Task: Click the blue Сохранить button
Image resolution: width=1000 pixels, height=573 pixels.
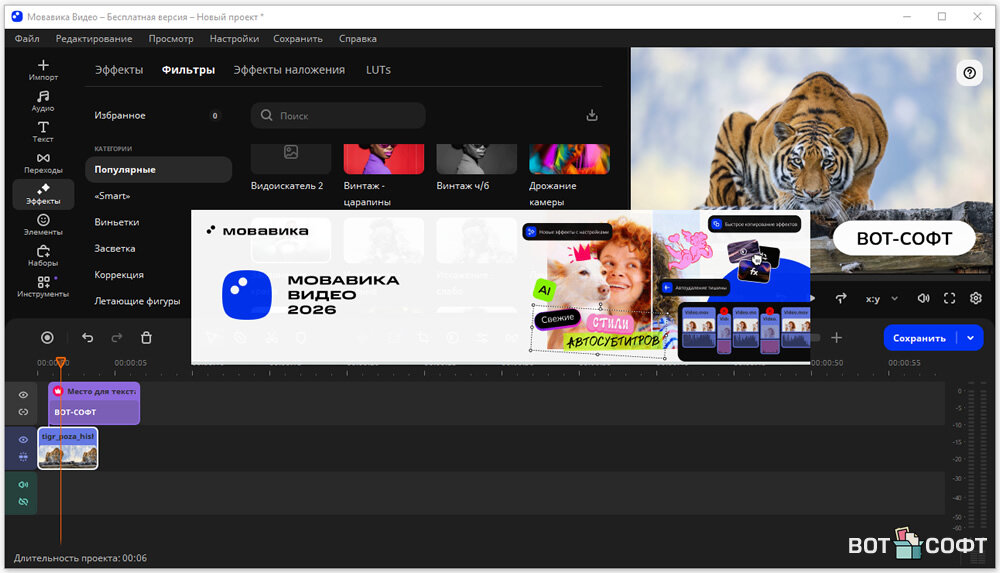Action: coord(919,338)
